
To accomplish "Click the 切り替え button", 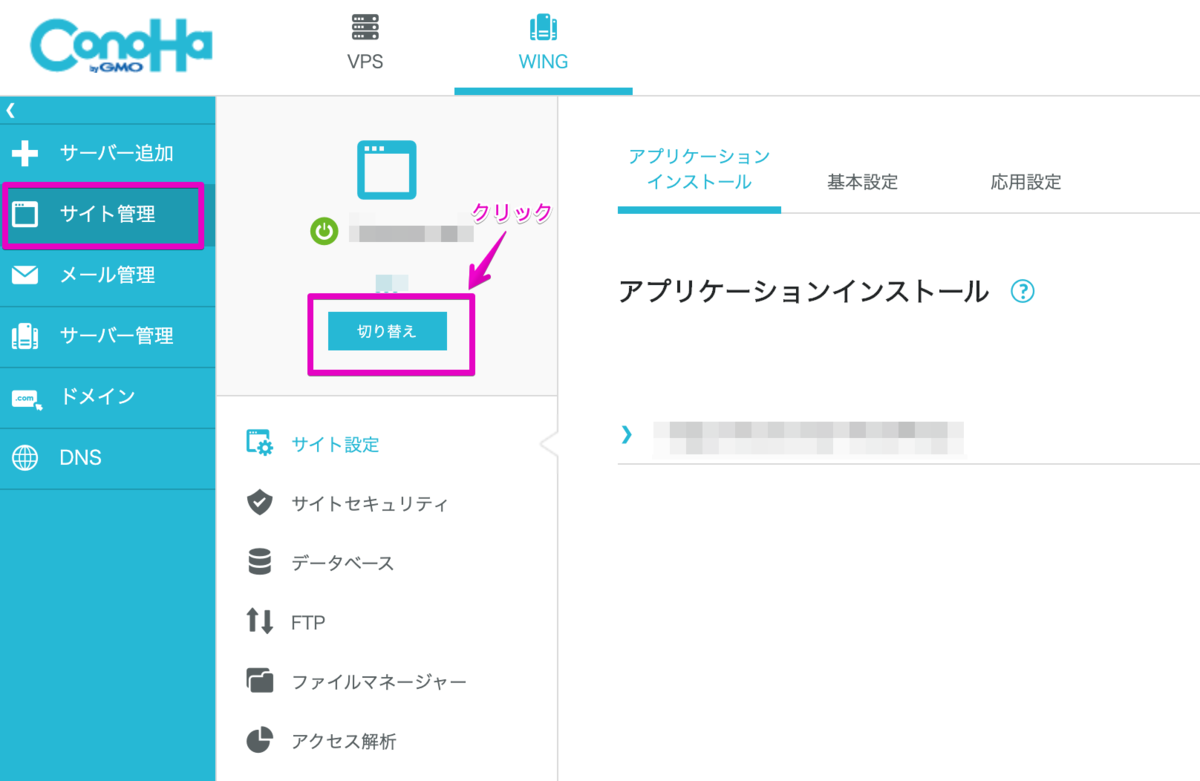I will 387,332.
